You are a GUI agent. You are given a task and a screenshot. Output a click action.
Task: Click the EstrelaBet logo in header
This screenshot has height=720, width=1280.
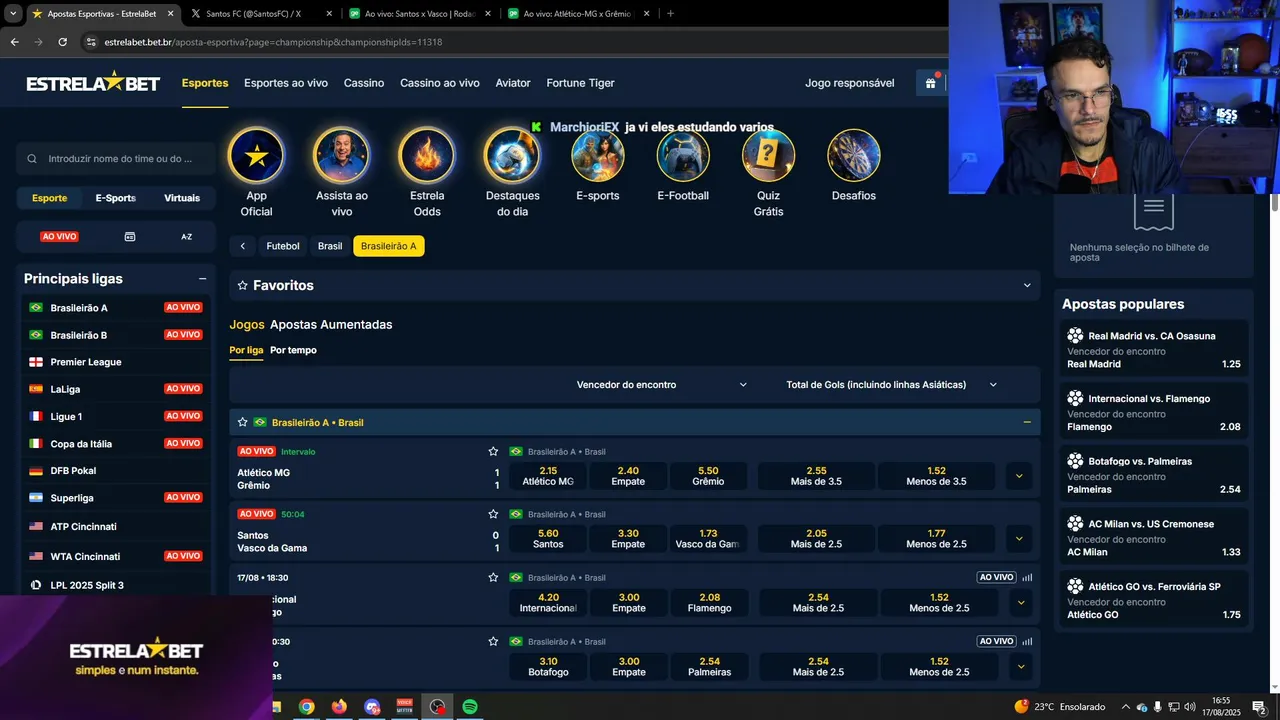click(93, 83)
